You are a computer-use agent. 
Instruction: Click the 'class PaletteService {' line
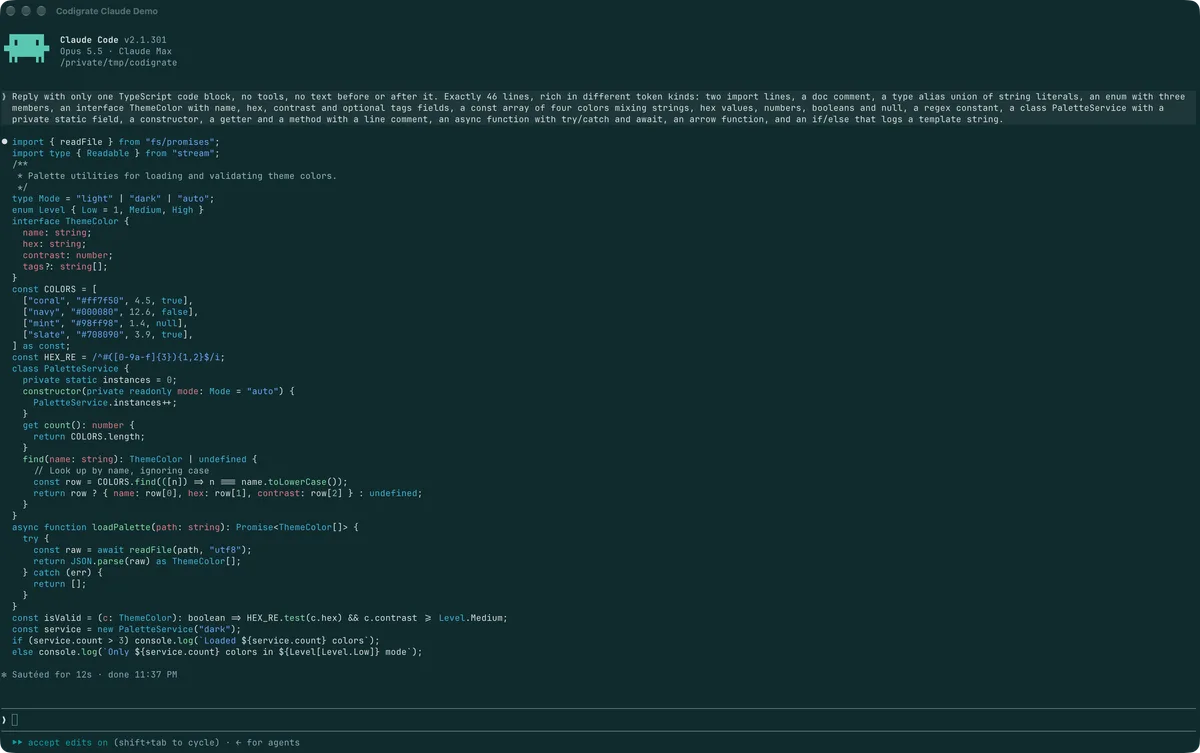(x=70, y=369)
